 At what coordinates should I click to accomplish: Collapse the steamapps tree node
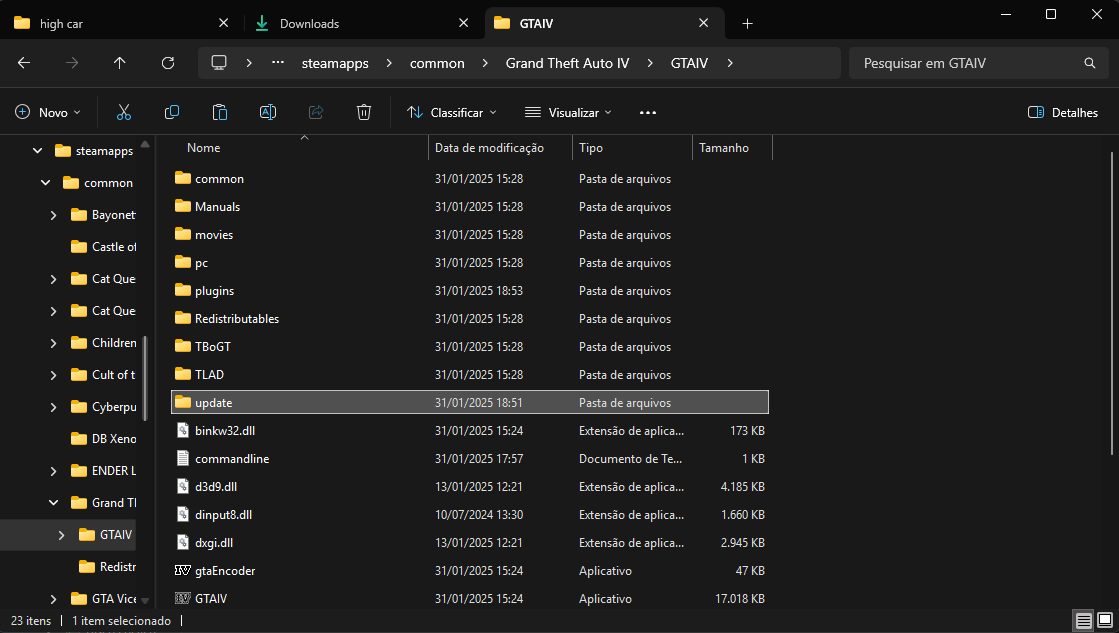(x=37, y=151)
